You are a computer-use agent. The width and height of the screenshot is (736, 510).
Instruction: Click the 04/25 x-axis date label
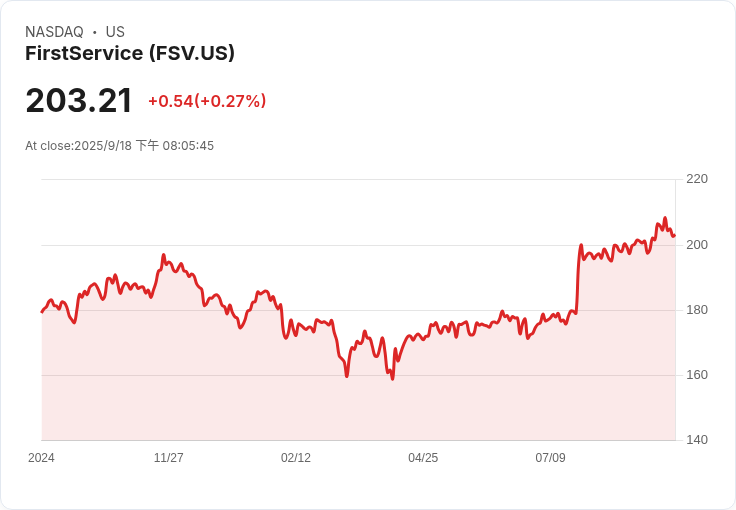423,458
